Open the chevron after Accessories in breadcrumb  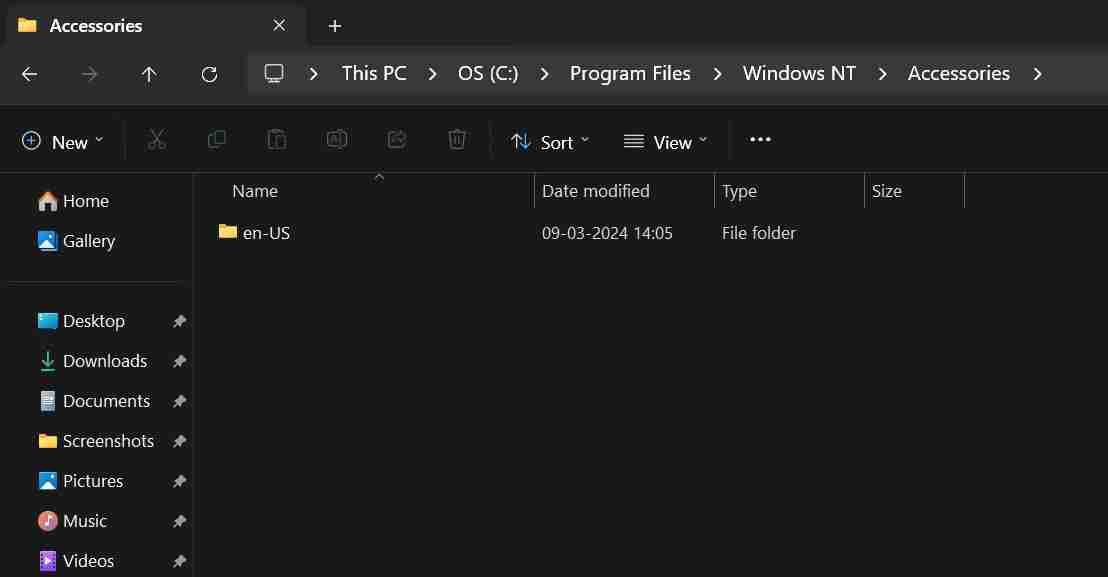1038,73
